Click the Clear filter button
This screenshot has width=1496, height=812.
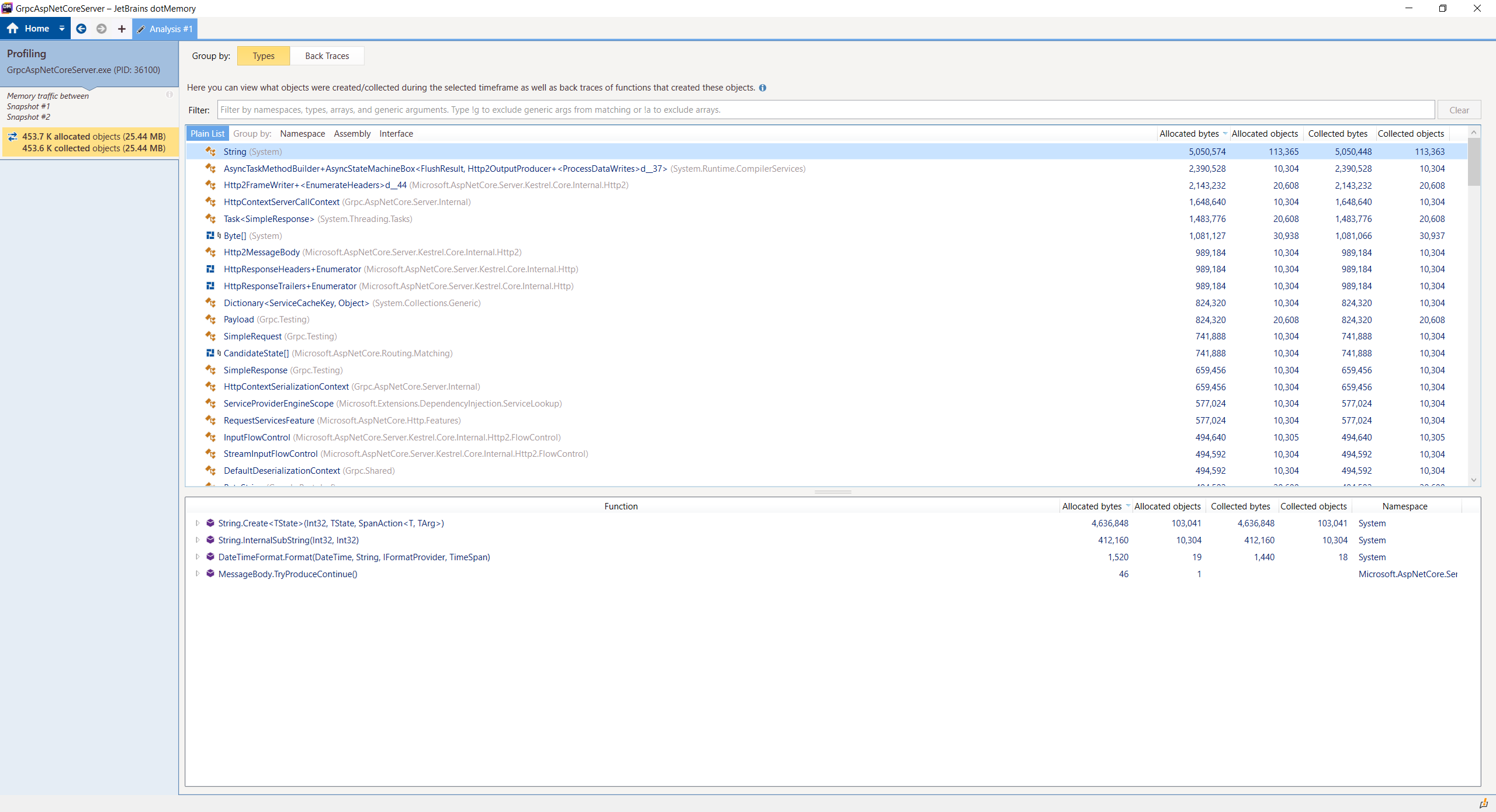click(x=1459, y=110)
